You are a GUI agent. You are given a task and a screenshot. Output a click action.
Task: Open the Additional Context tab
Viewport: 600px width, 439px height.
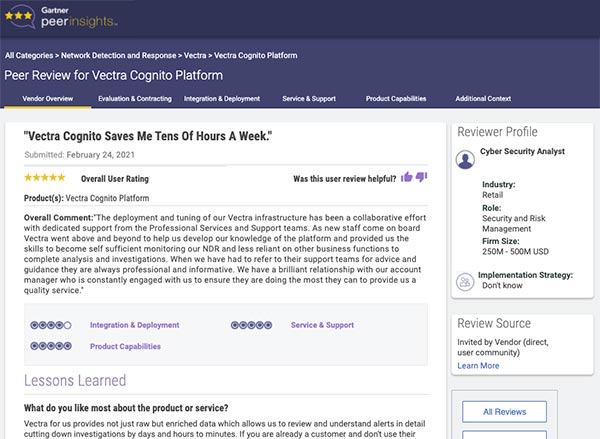(x=483, y=99)
